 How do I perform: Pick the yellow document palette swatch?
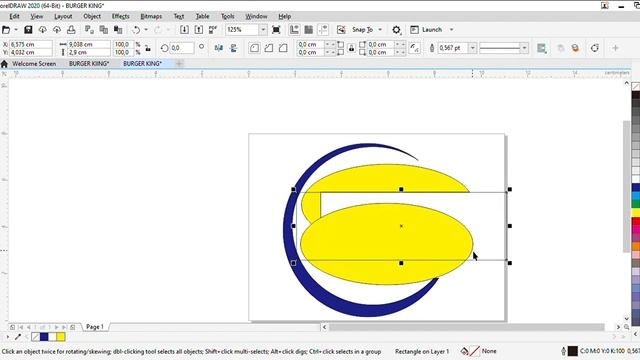click(x=61, y=337)
